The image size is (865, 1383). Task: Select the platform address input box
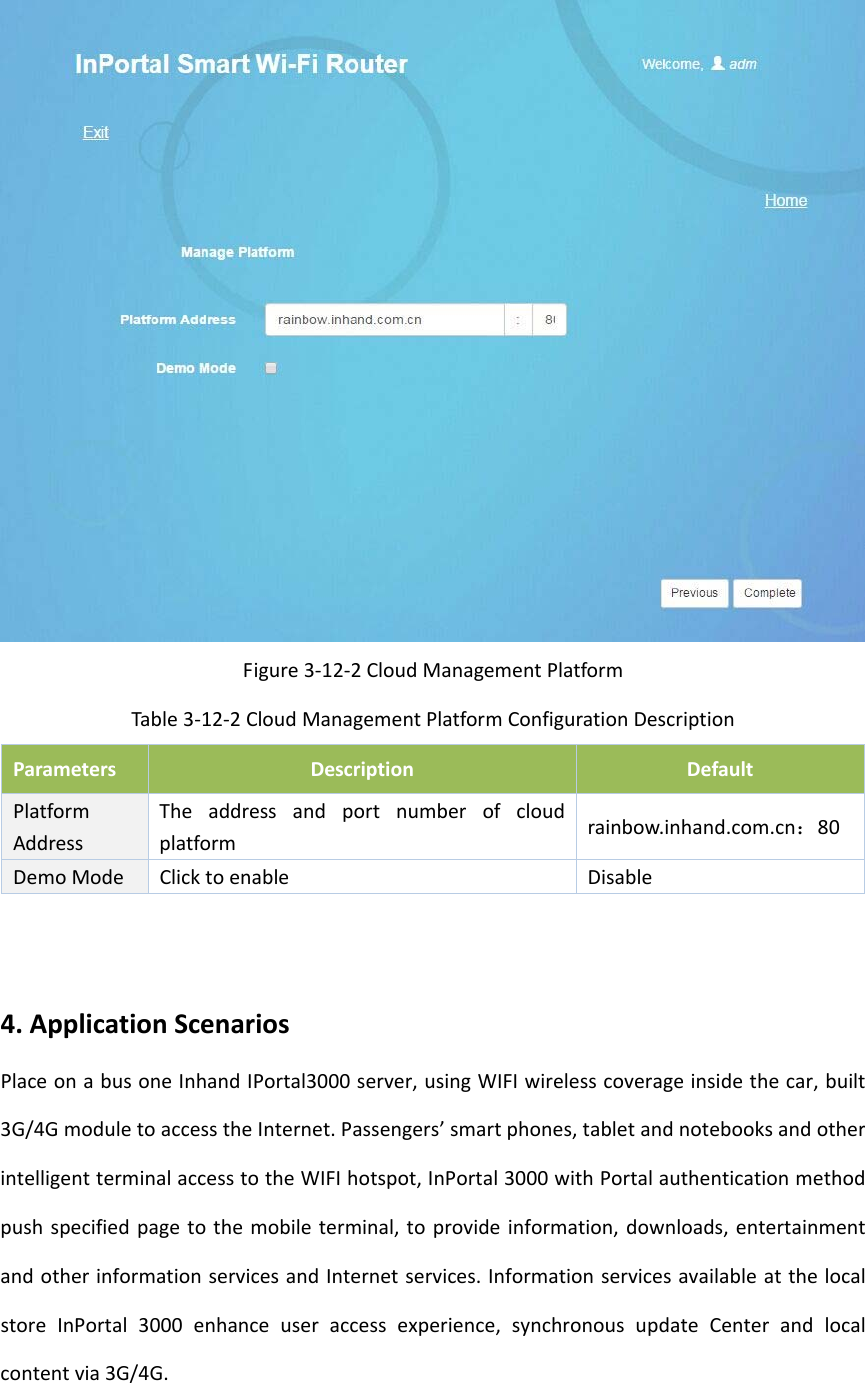(x=385, y=319)
